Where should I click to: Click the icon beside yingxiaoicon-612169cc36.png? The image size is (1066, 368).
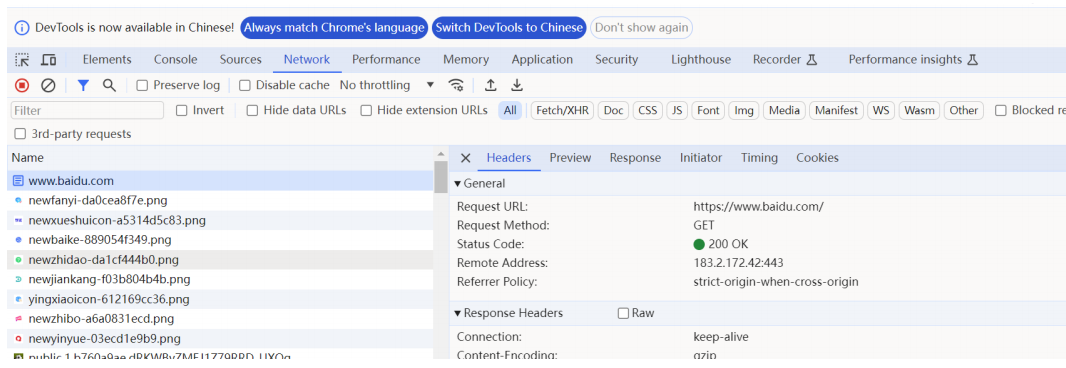18,299
